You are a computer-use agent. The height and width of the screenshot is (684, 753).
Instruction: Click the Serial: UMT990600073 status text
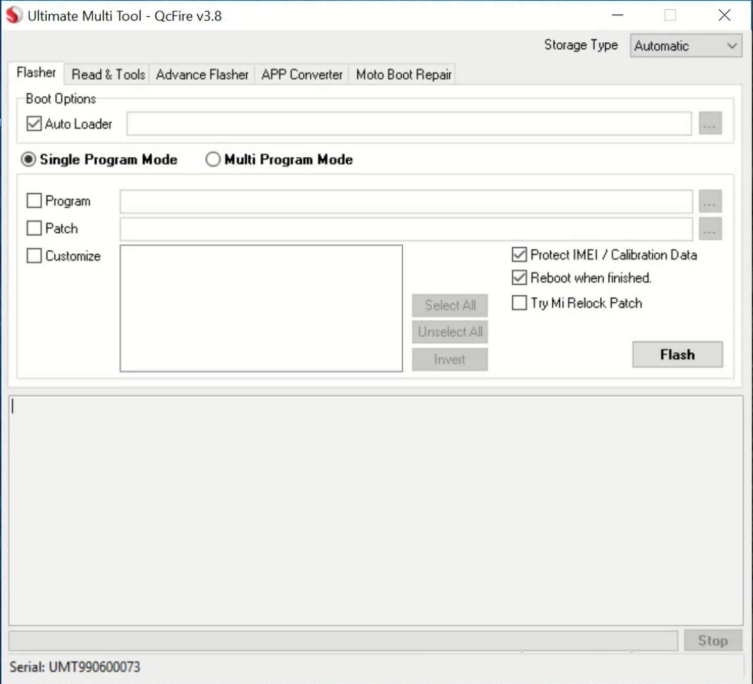75,667
